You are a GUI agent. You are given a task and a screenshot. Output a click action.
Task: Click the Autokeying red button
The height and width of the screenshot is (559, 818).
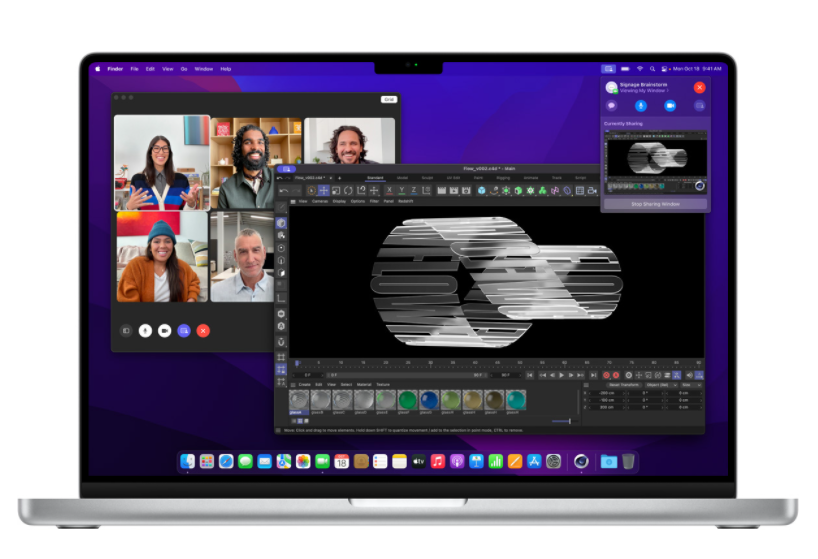(616, 375)
